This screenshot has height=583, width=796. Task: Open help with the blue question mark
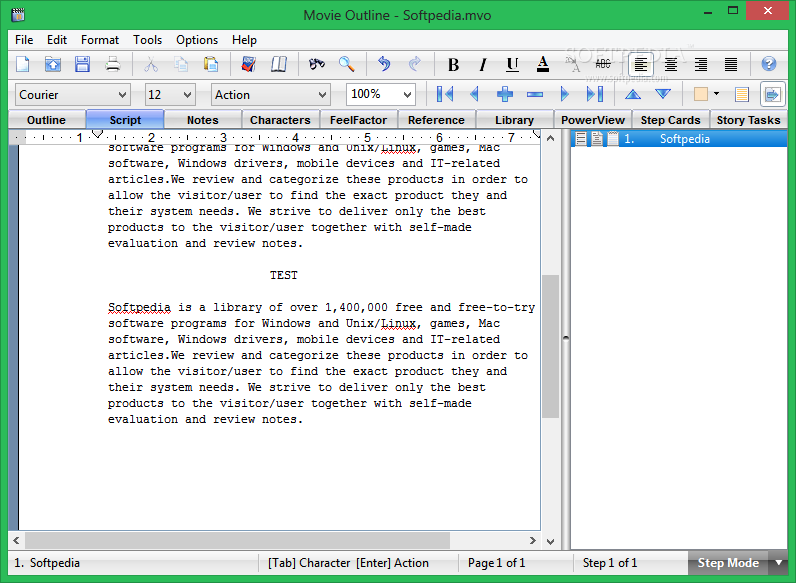coord(769,64)
